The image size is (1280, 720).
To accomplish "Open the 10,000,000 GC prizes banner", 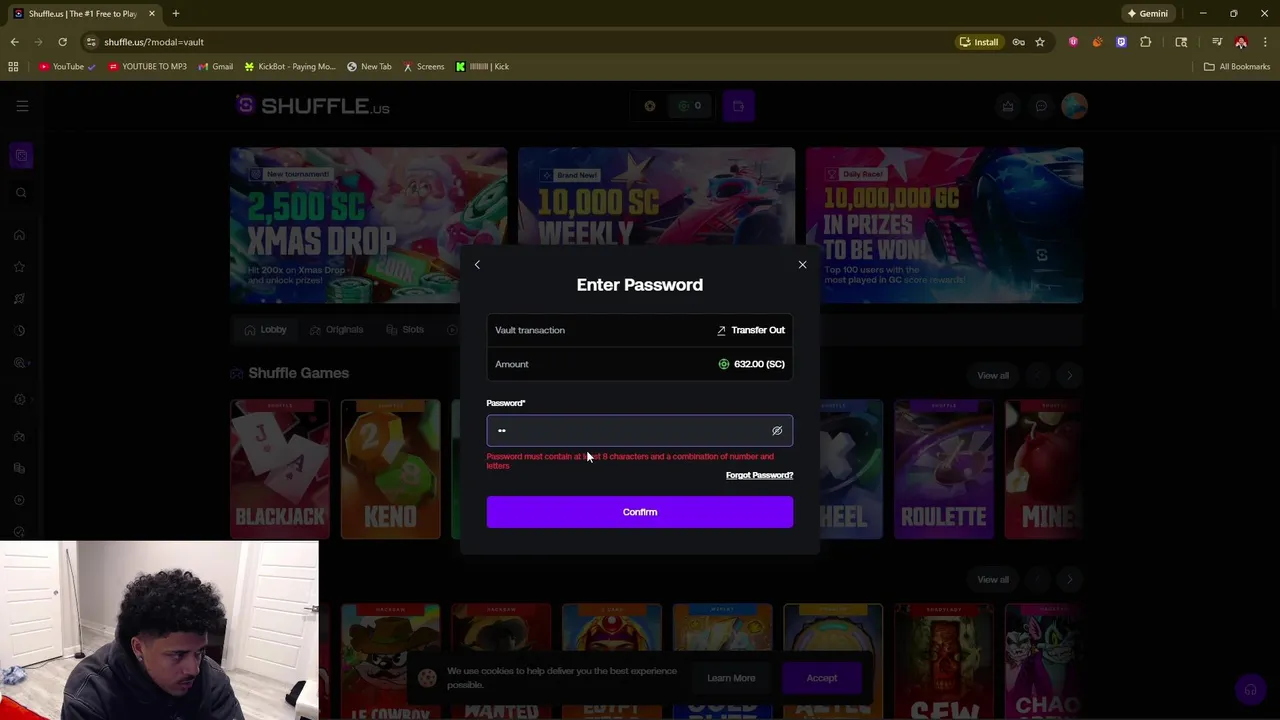I will (x=944, y=225).
